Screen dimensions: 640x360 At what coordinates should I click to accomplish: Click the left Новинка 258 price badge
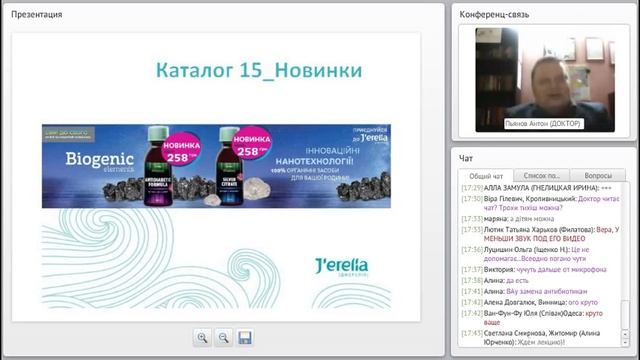(181, 149)
